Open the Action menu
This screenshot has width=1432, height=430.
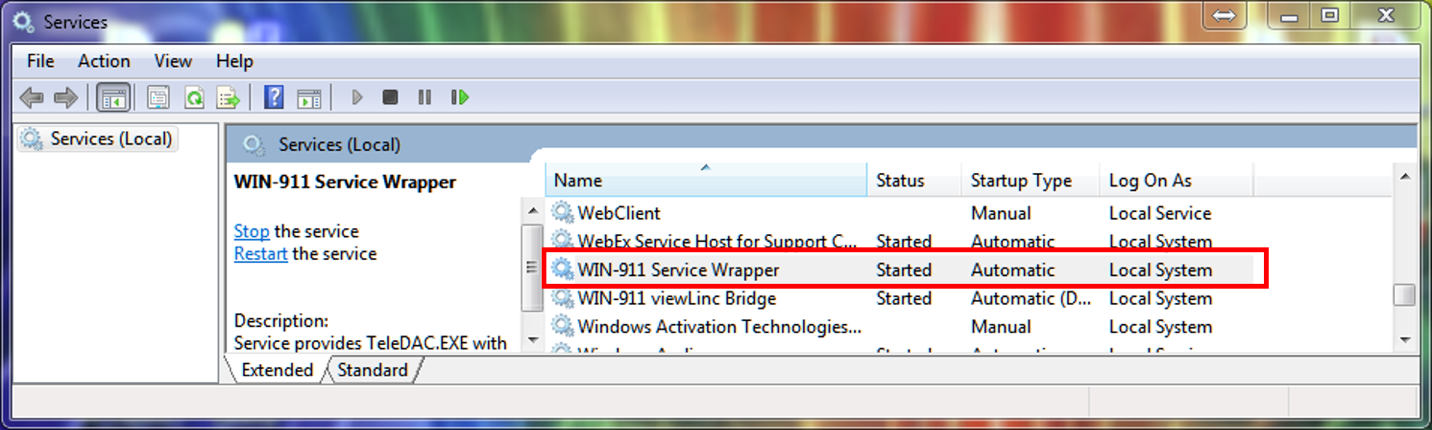[x=104, y=61]
